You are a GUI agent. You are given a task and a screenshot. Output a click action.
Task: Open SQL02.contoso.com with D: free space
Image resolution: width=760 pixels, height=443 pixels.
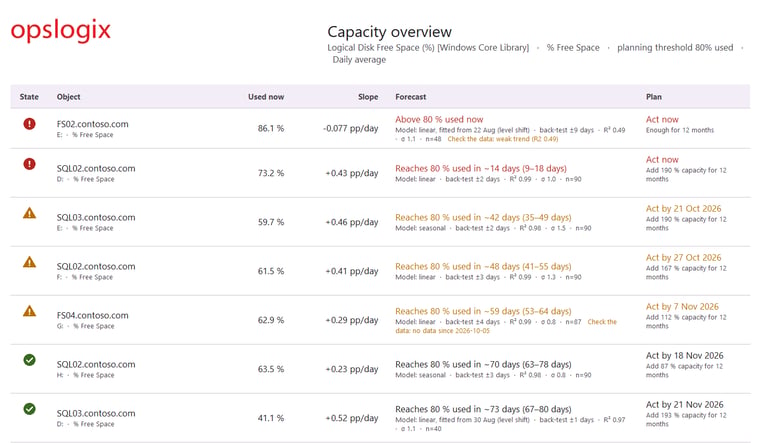pos(96,169)
